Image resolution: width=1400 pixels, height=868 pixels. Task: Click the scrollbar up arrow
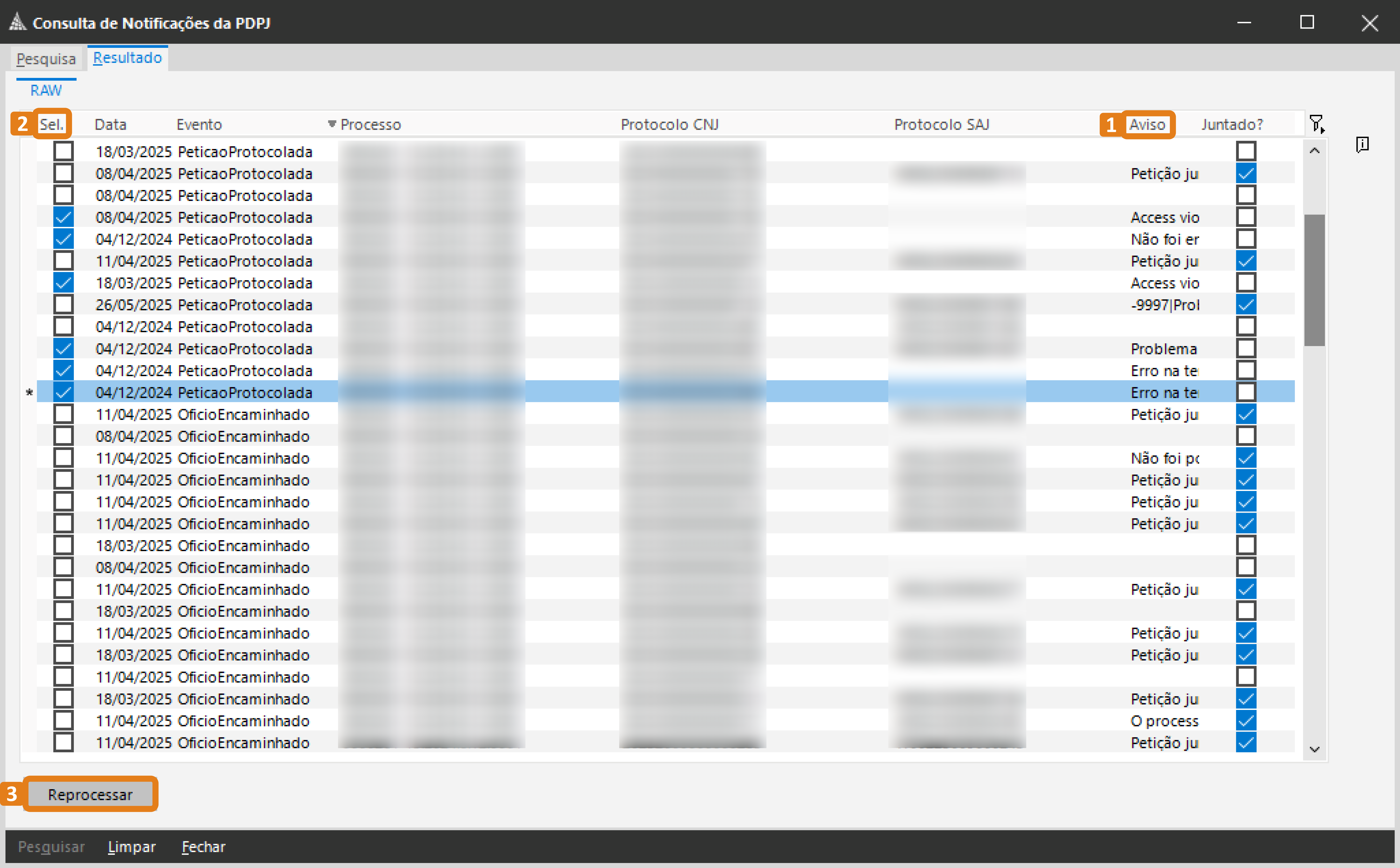click(x=1315, y=150)
